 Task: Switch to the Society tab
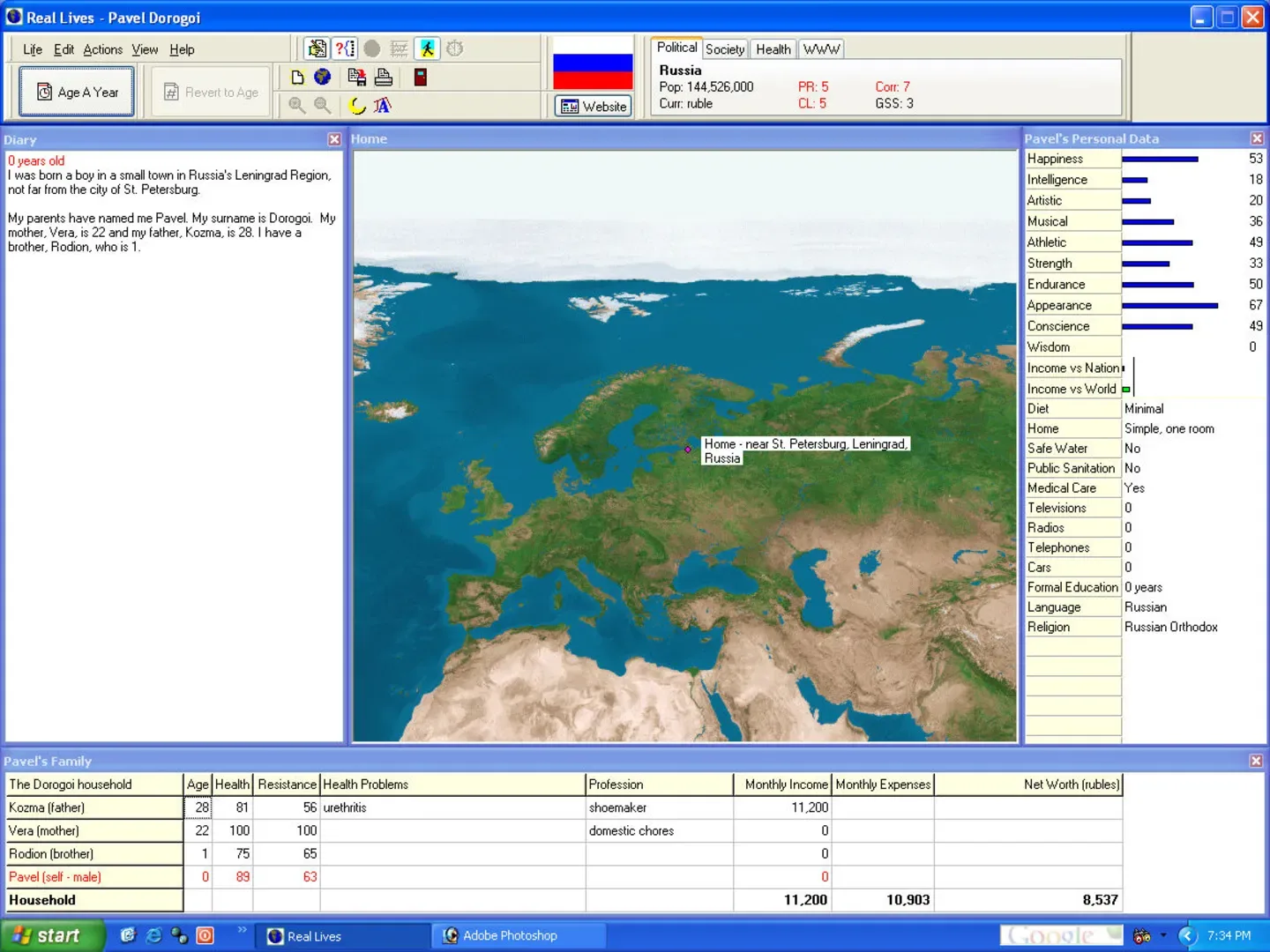[x=724, y=49]
